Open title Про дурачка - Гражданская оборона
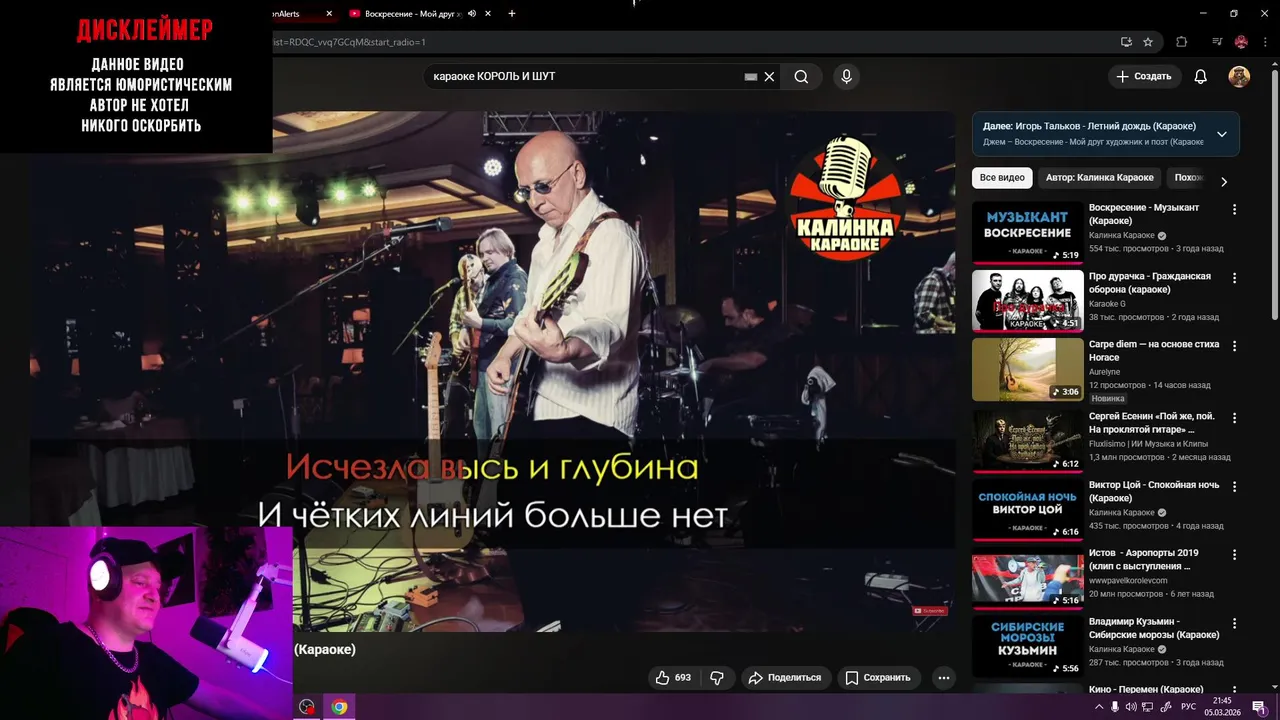This screenshot has height=720, width=1280. tap(1150, 283)
